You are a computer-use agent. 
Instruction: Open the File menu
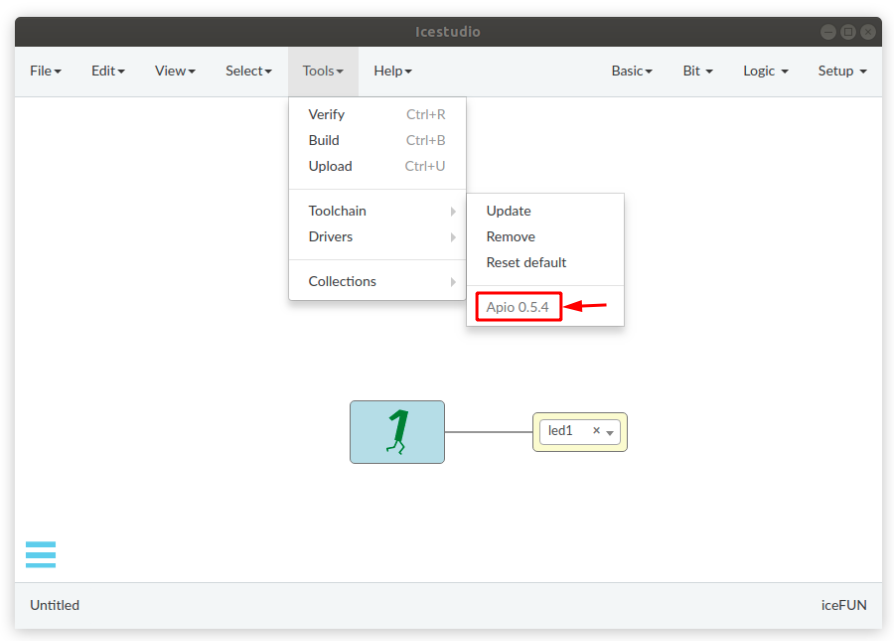pos(45,71)
